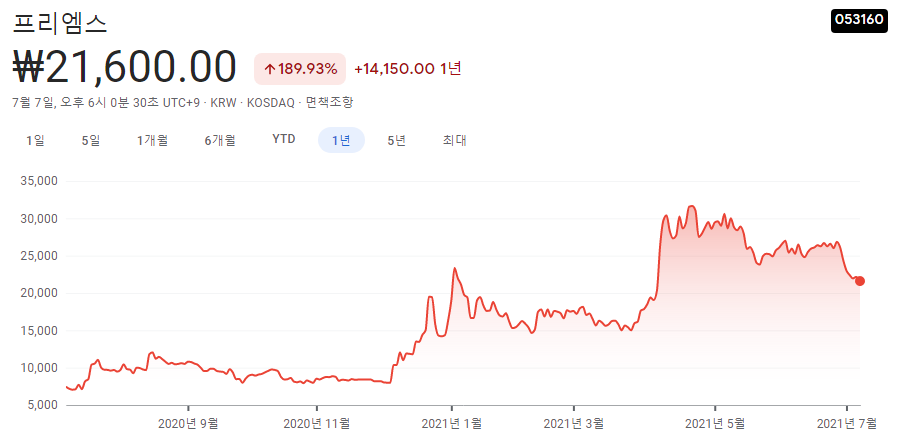Click the 10,000 y-axis label

(39, 368)
